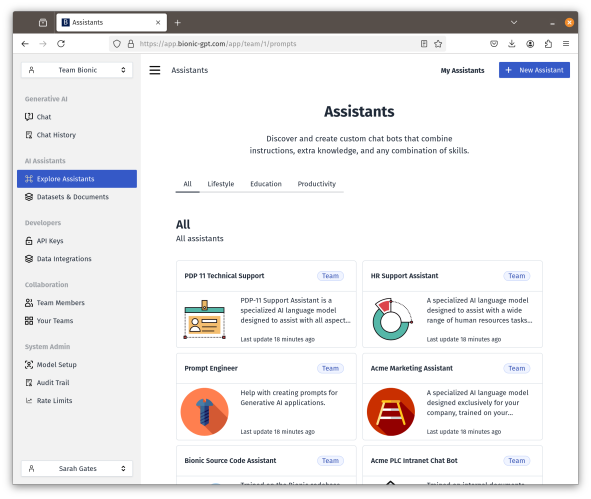Open the Pocket save icon
Image resolution: width=591 pixels, height=499 pixels.
(x=494, y=44)
